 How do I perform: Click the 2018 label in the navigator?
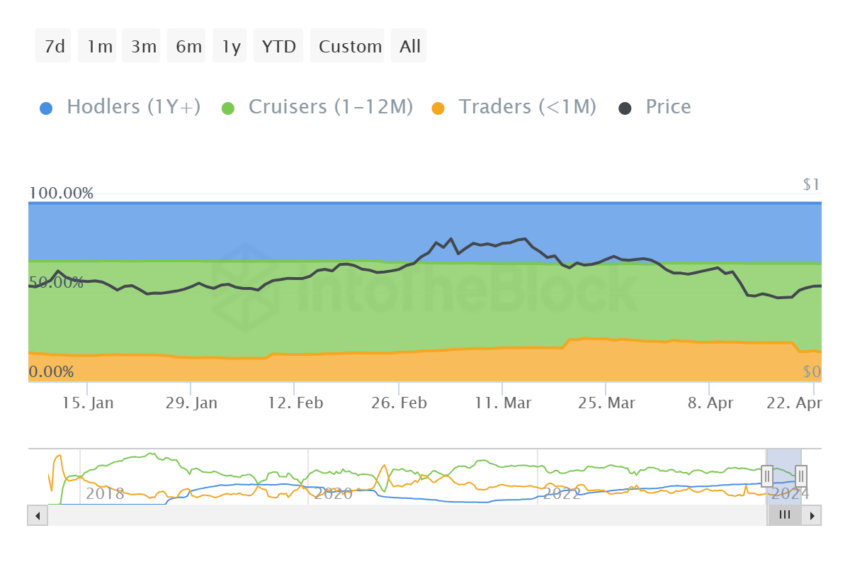point(104,493)
